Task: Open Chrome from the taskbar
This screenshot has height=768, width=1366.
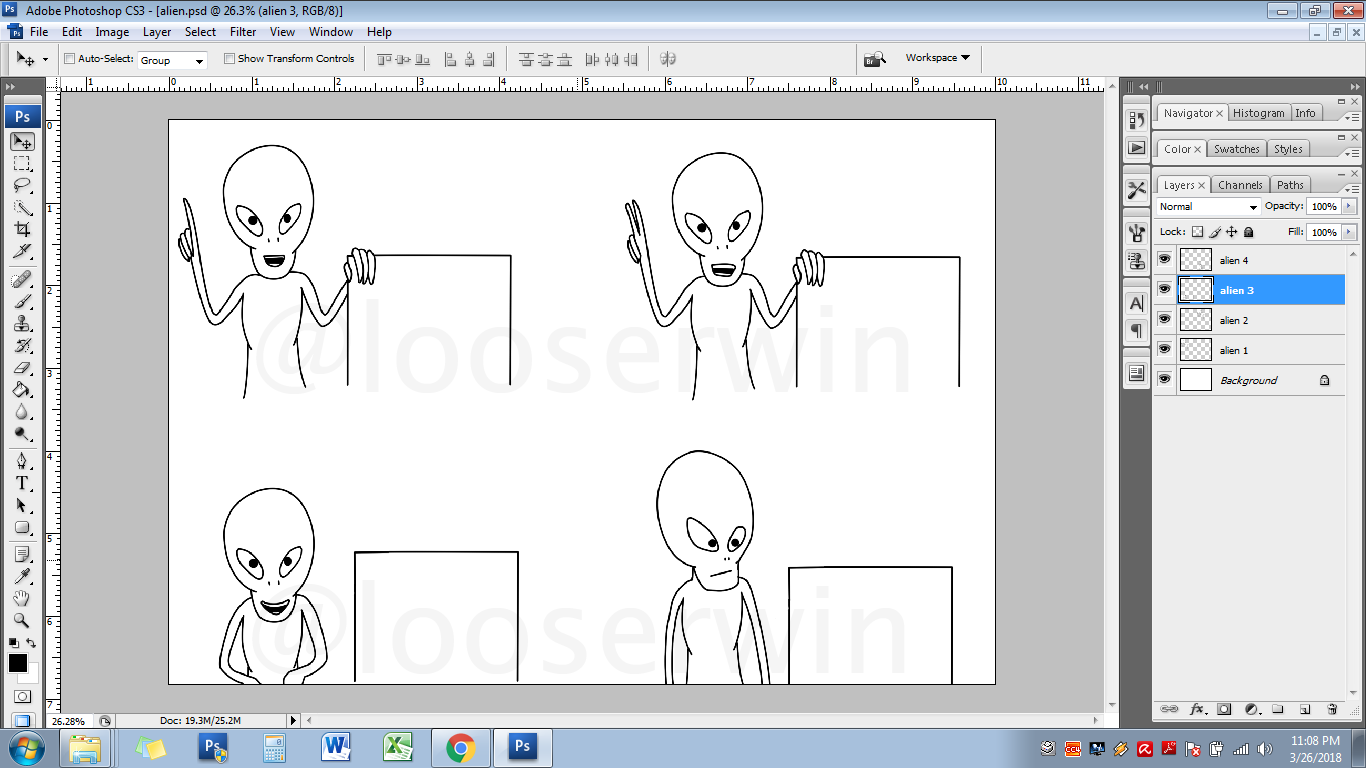Action: (460, 747)
